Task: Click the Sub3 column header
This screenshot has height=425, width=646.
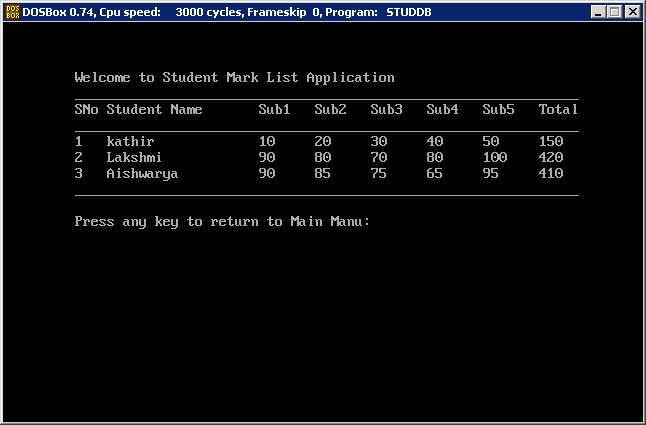Action: point(386,110)
